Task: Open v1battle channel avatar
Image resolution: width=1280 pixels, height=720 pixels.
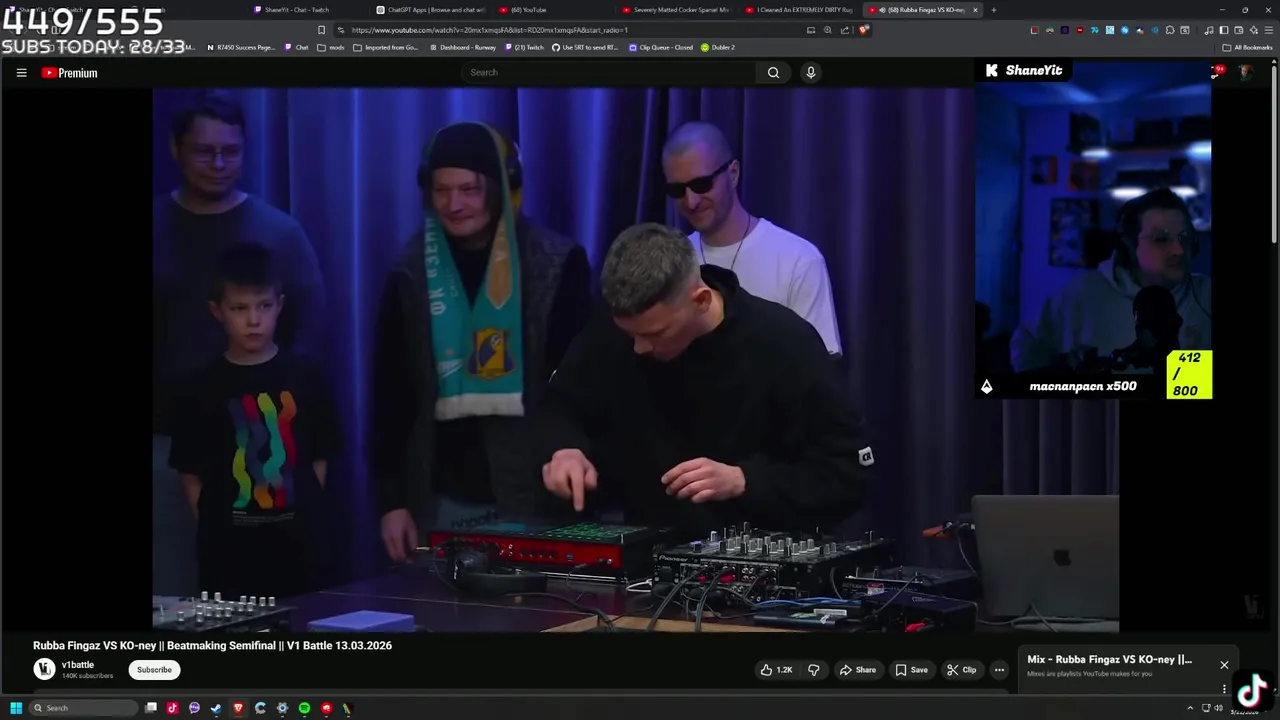Action: [x=44, y=669]
